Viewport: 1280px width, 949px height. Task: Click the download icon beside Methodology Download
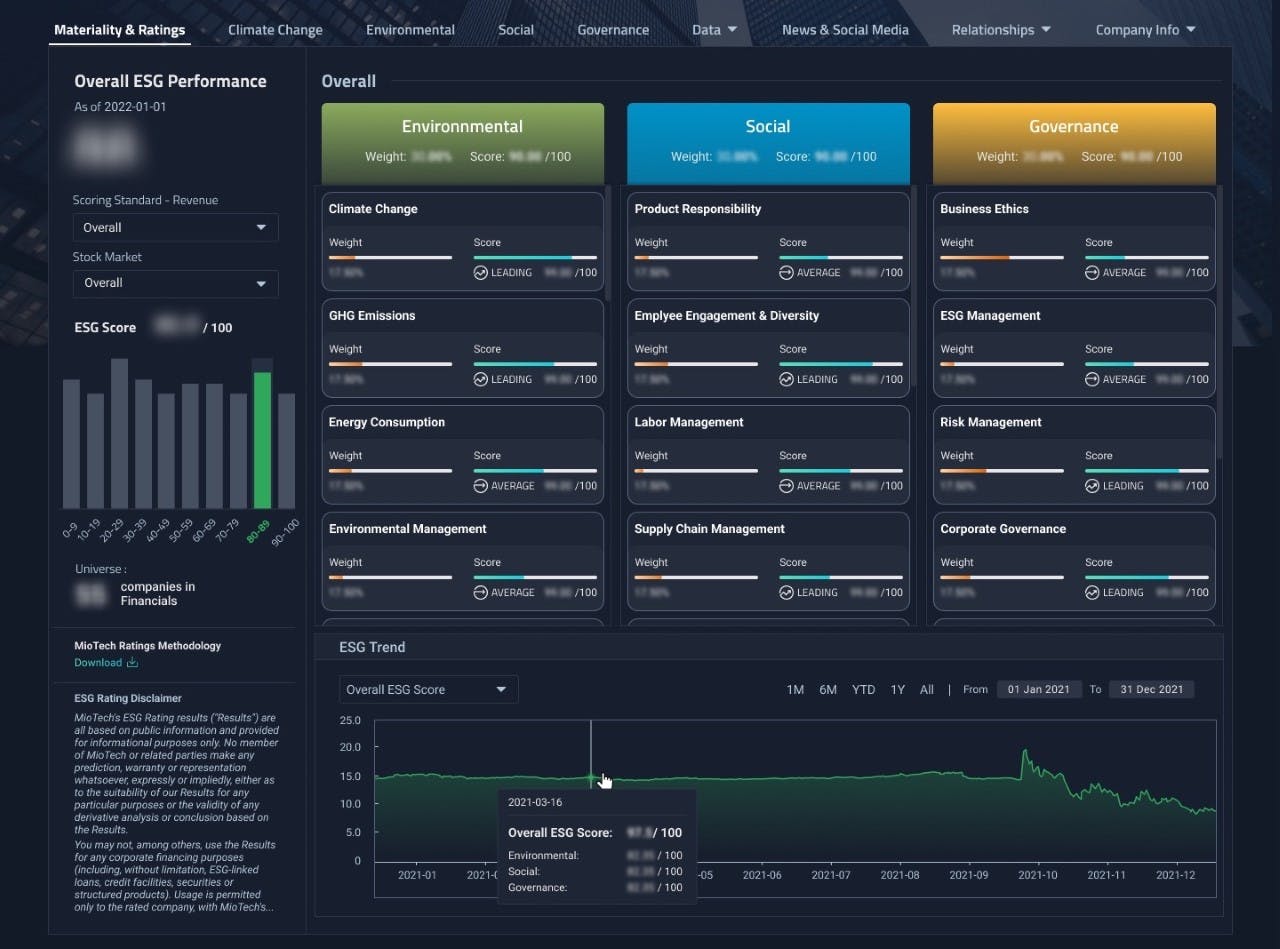(x=132, y=663)
